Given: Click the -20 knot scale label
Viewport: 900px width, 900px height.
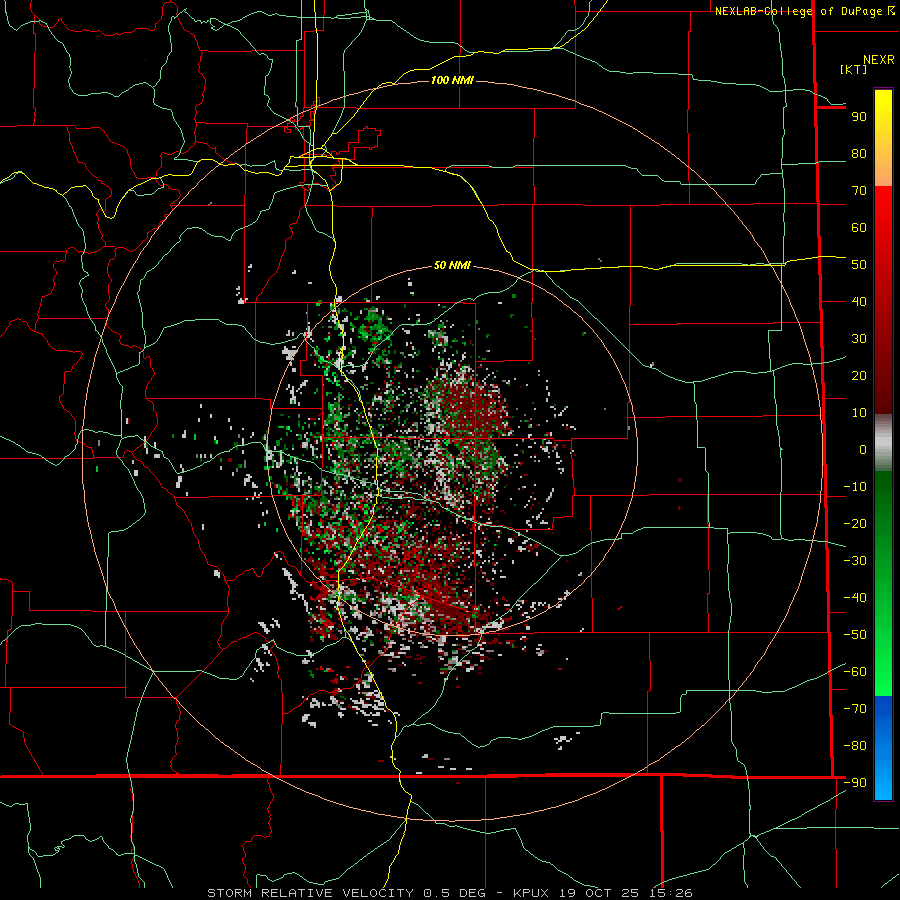Looking at the screenshot, I should point(855,524).
